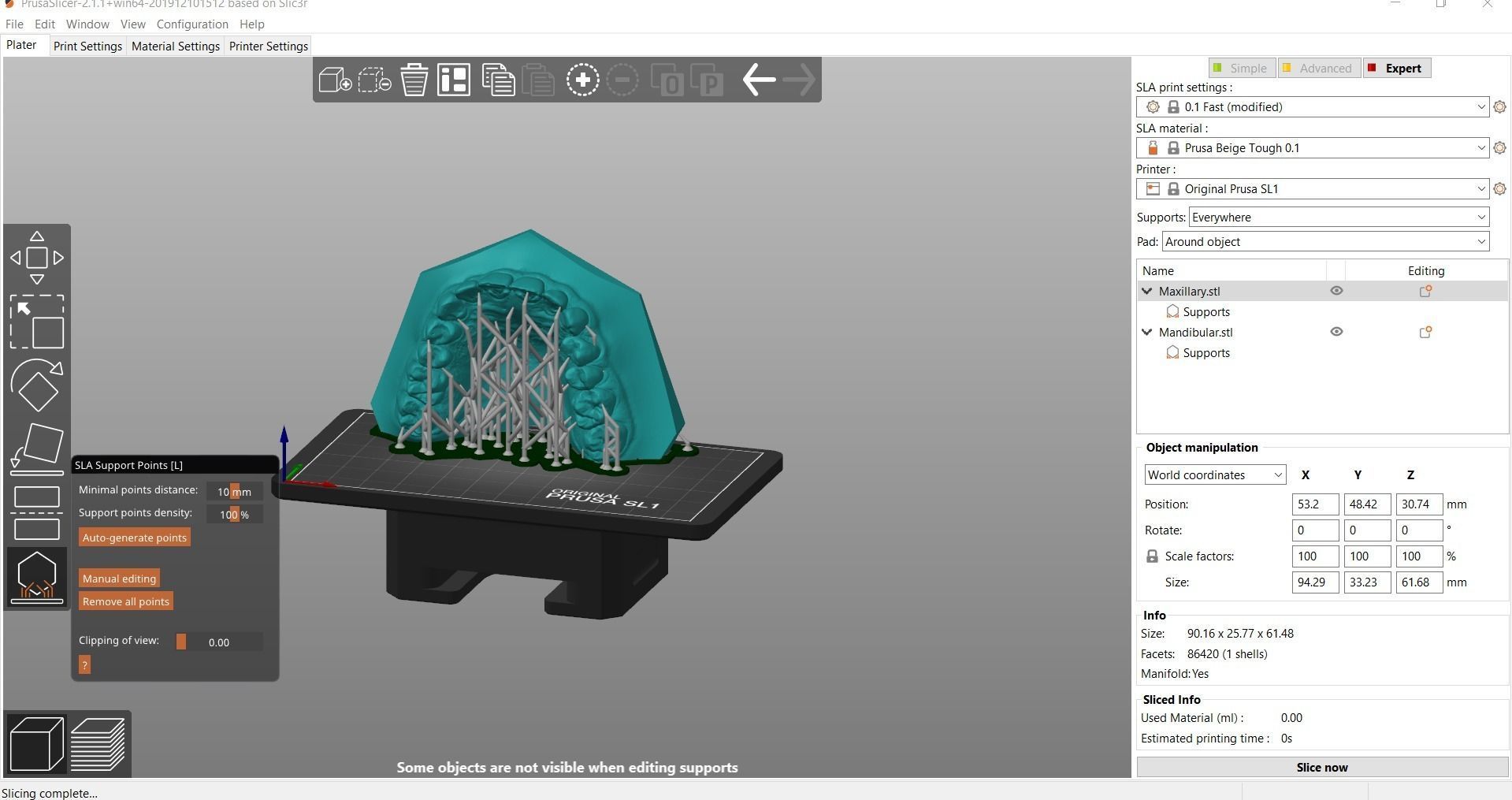Switch to Print Settings tab
This screenshot has width=1512, height=800.
point(87,47)
